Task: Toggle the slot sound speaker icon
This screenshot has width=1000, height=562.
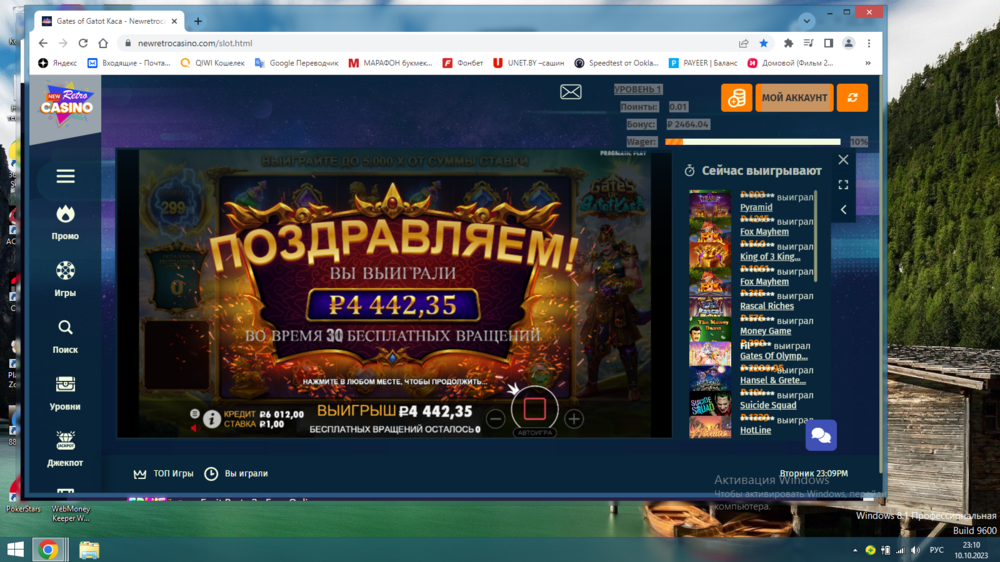Action: pos(194,428)
